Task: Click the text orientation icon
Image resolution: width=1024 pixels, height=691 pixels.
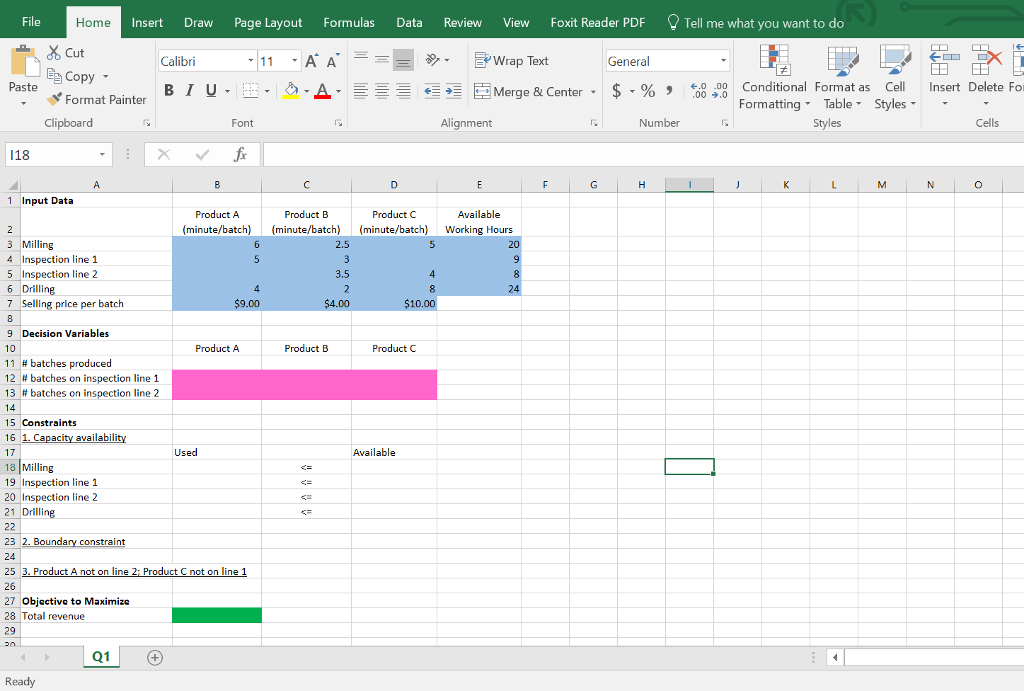Action: click(x=432, y=60)
